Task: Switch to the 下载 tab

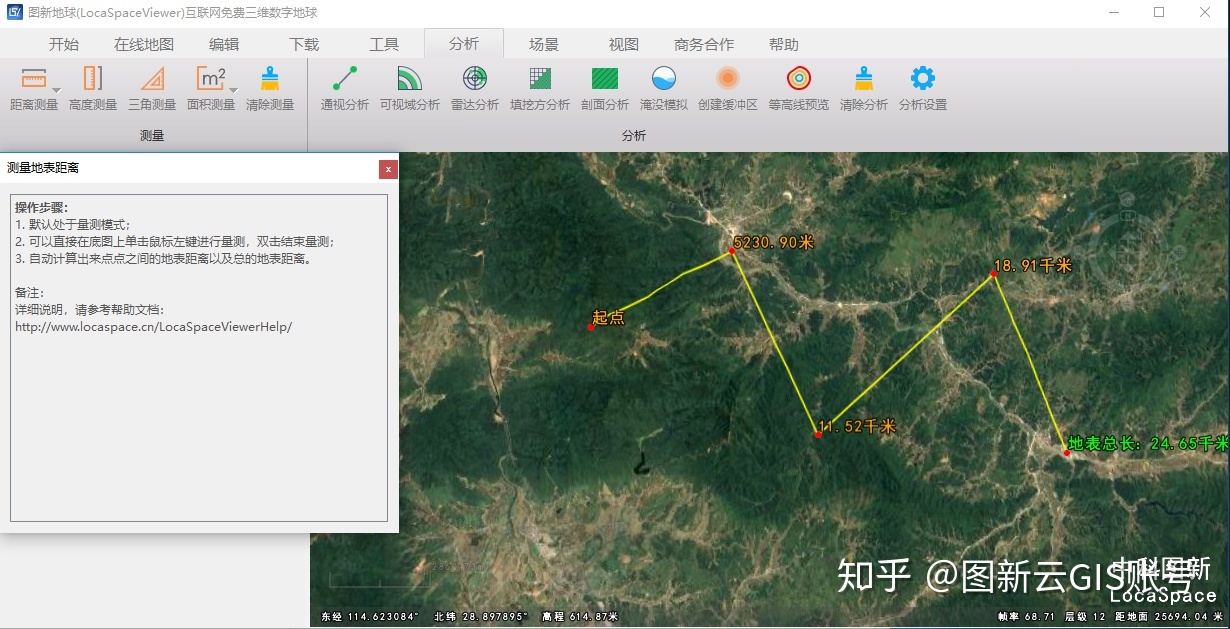Action: point(304,44)
